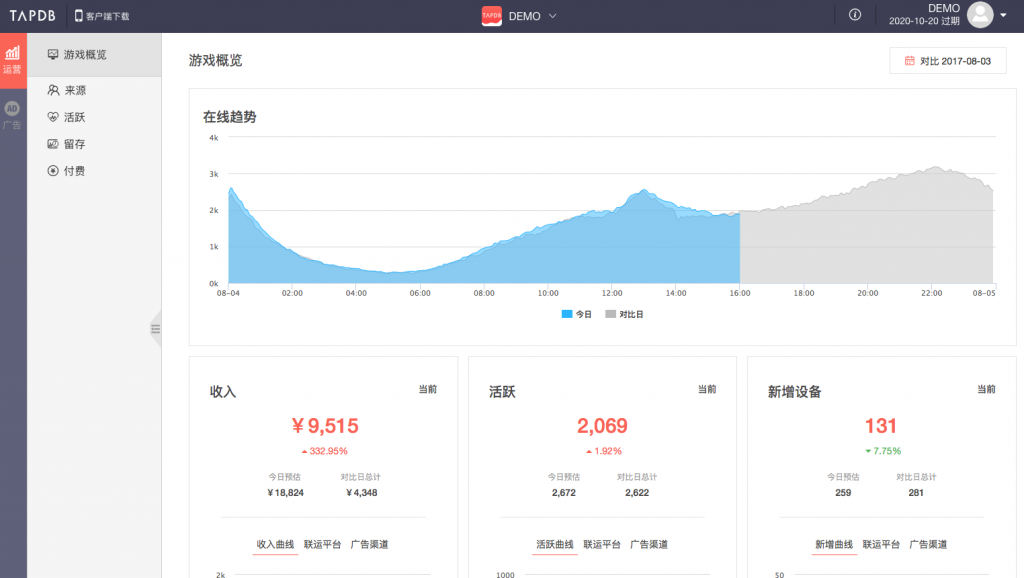Toggle 今日 series in chart legend

point(577,314)
